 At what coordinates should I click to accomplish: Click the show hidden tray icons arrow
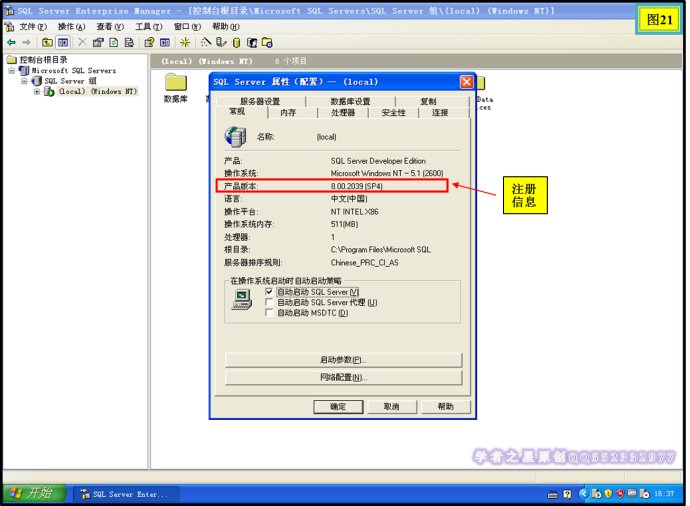pos(584,494)
